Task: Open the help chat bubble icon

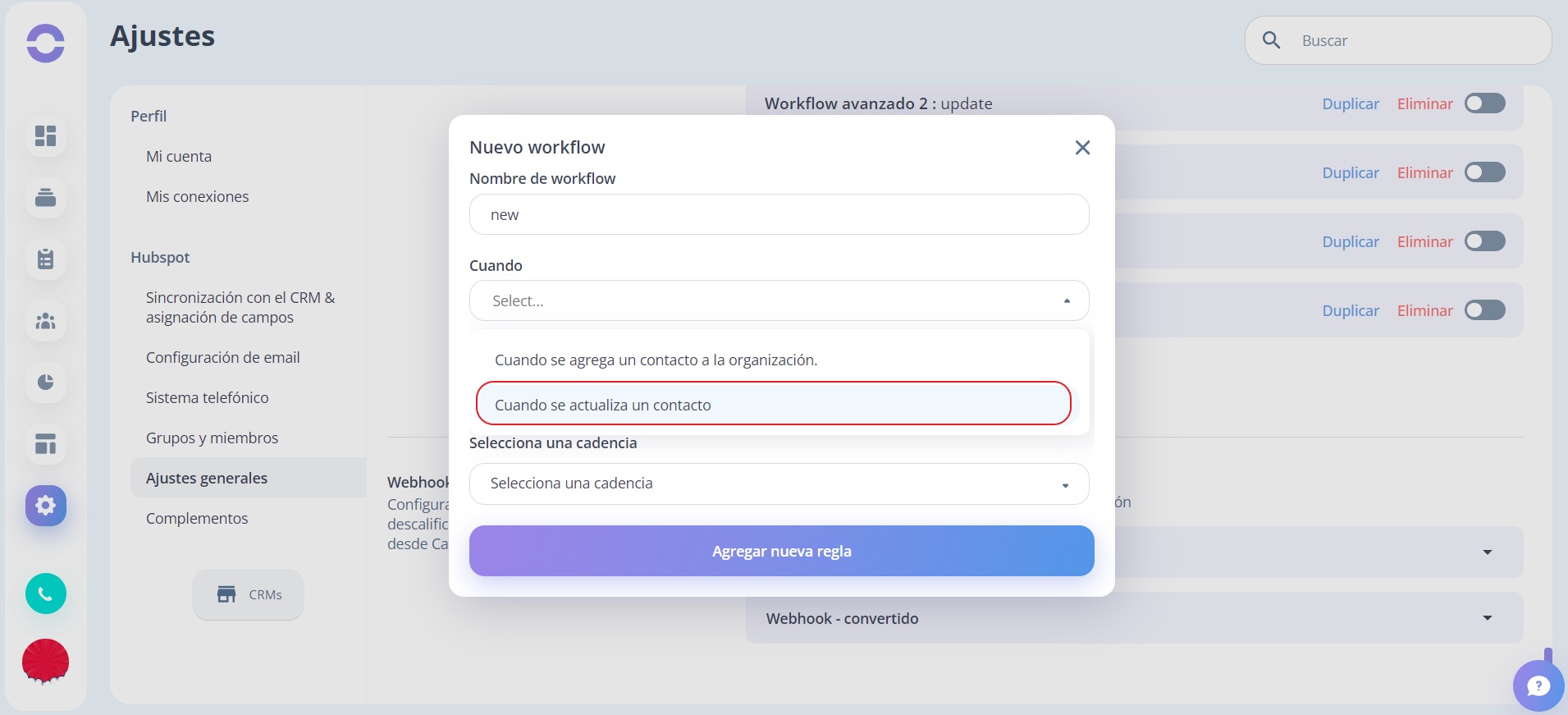Action: (1538, 685)
